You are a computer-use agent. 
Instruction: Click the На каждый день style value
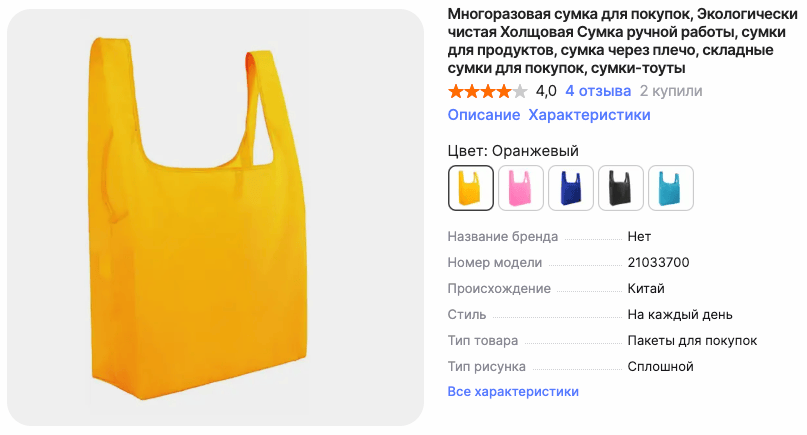coord(680,315)
